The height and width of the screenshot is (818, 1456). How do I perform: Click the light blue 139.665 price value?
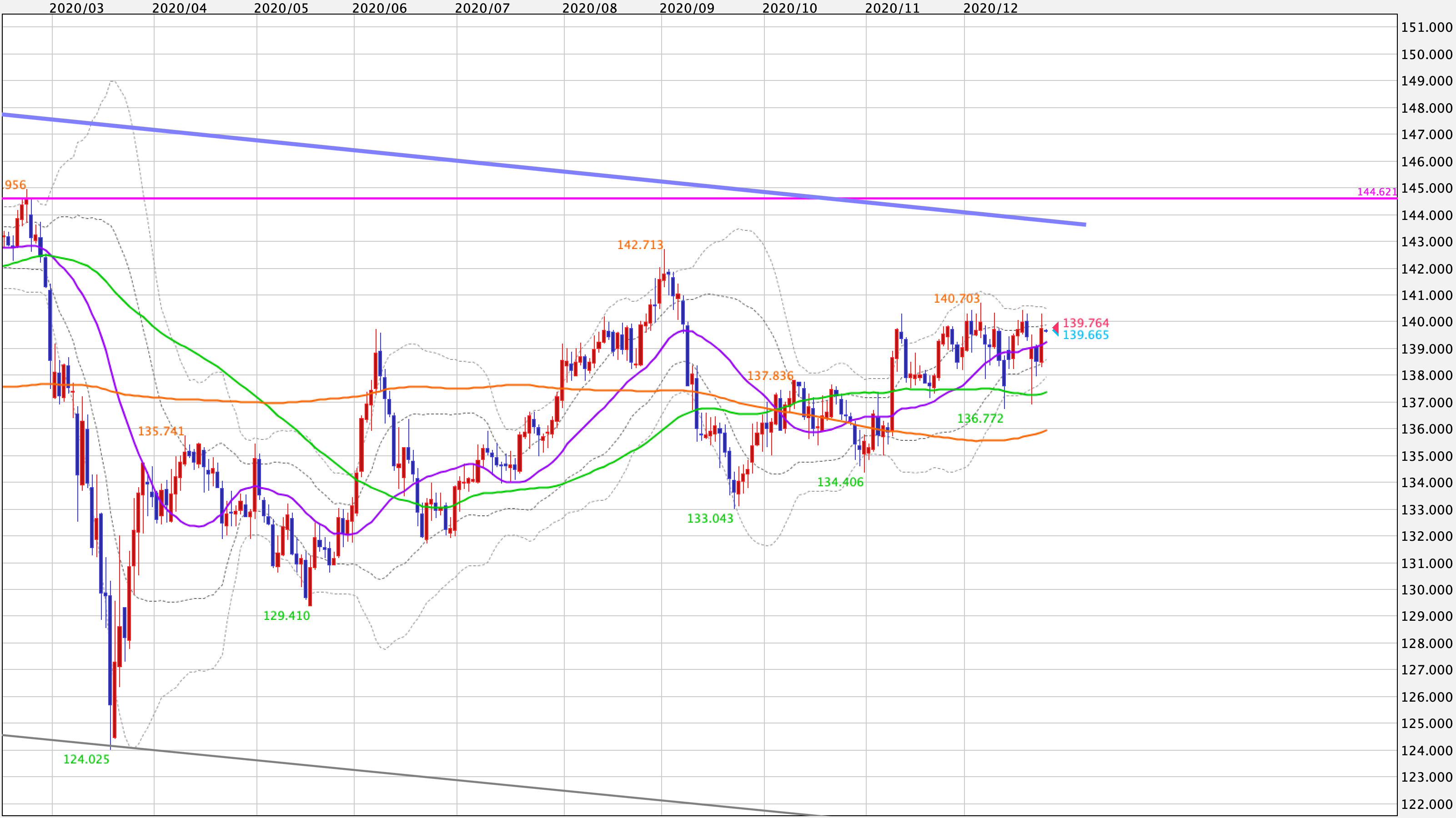1086,334
